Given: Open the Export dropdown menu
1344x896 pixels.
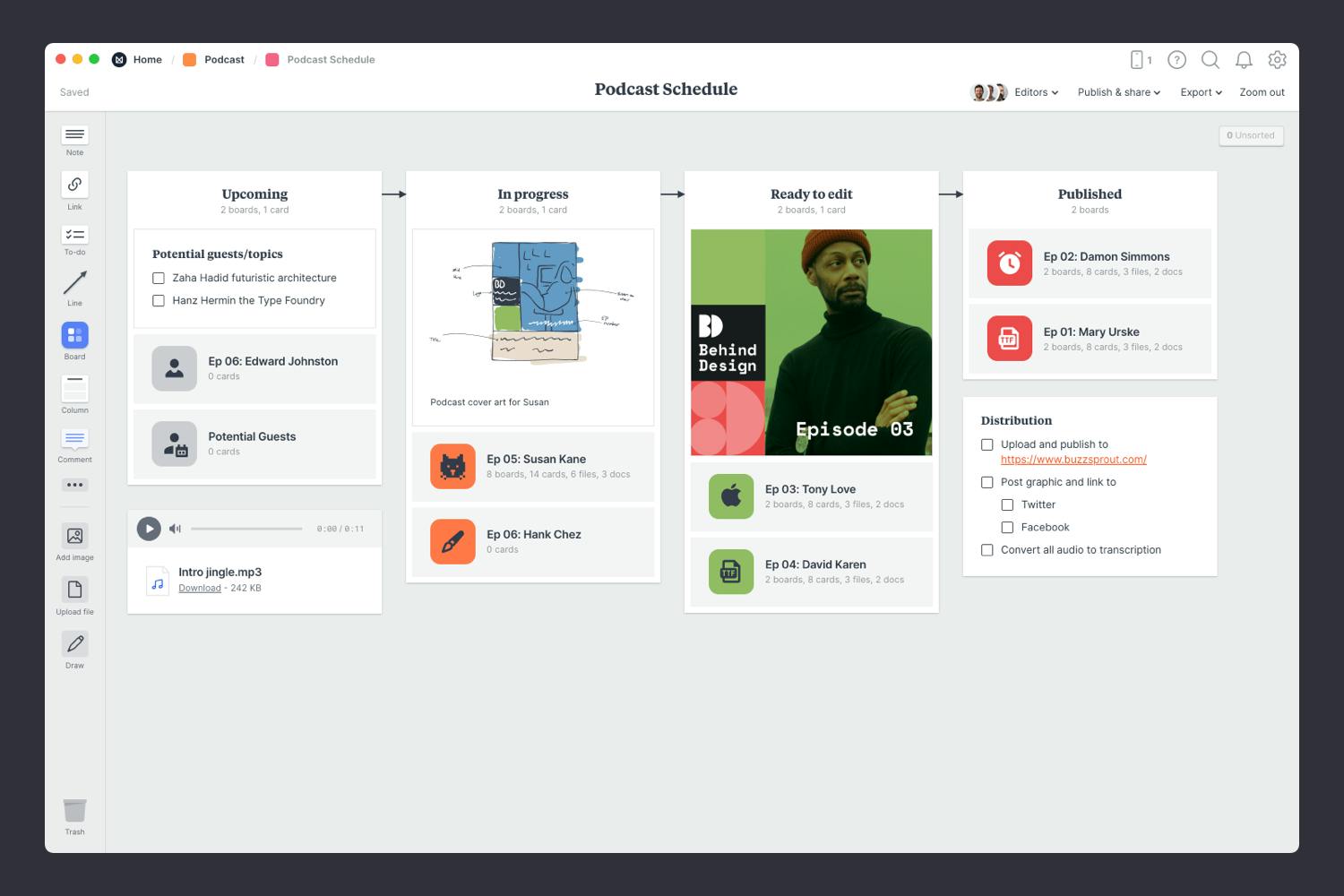Looking at the screenshot, I should [x=1201, y=92].
